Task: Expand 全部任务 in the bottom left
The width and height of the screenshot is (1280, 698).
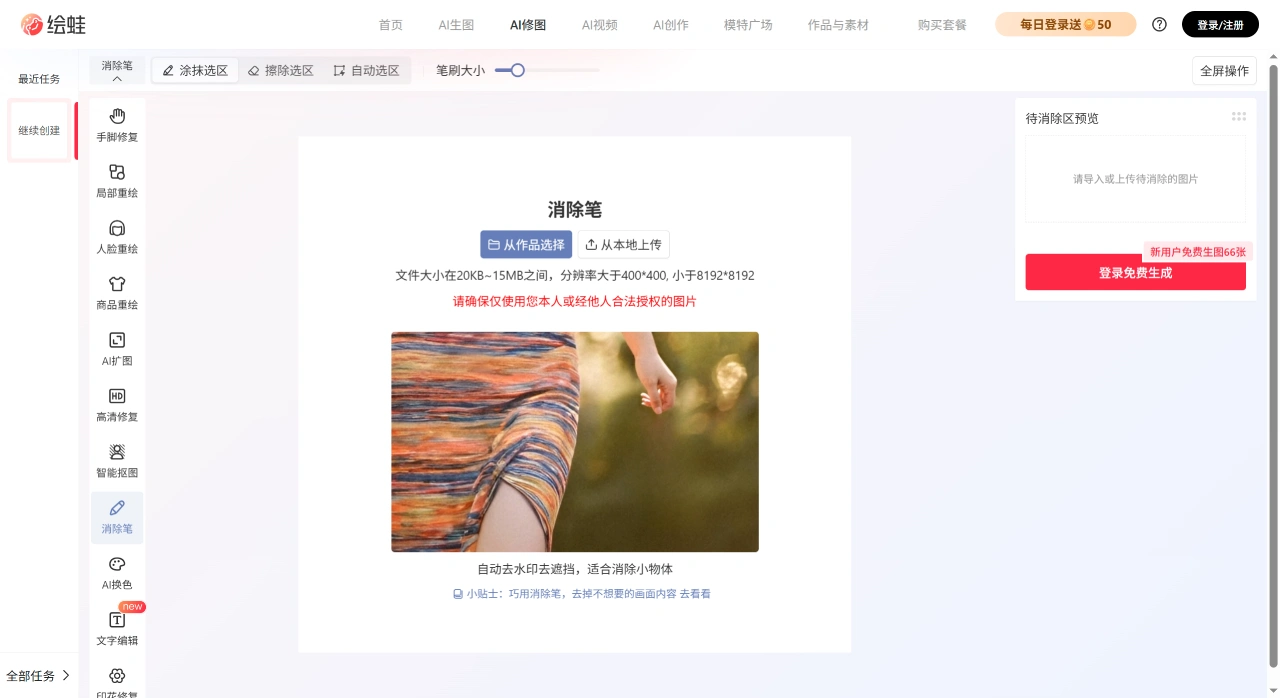Action: pyautogui.click(x=38, y=675)
